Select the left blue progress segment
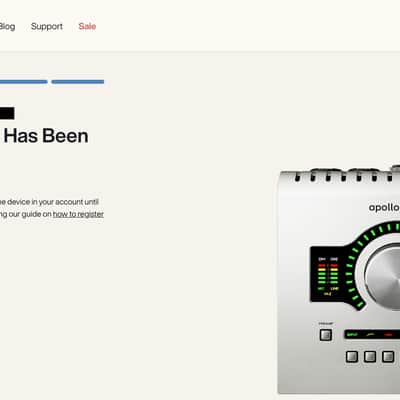Viewport: 400px width, 400px height. (x=23, y=82)
